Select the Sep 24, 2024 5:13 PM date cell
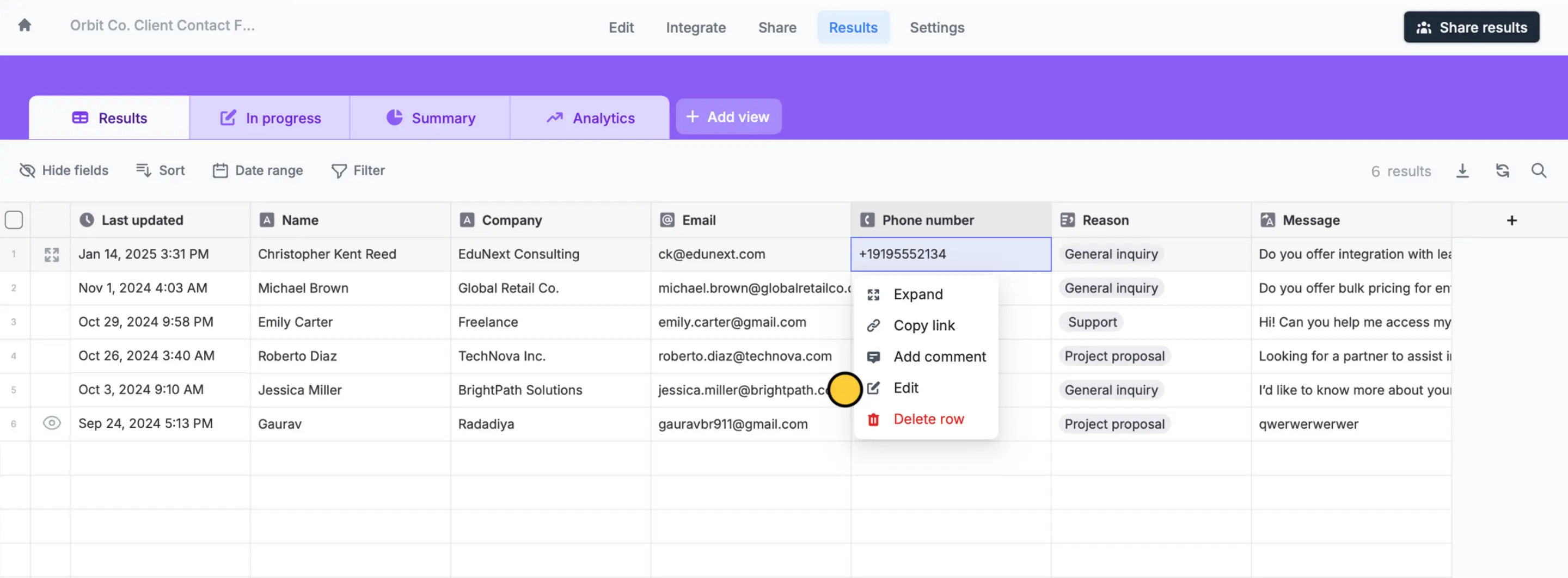This screenshot has height=578, width=1568. [160, 424]
